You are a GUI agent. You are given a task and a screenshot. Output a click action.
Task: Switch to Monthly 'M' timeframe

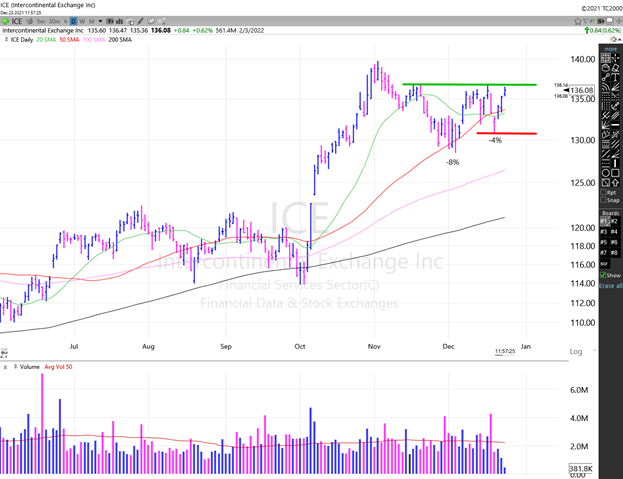pyautogui.click(x=91, y=21)
